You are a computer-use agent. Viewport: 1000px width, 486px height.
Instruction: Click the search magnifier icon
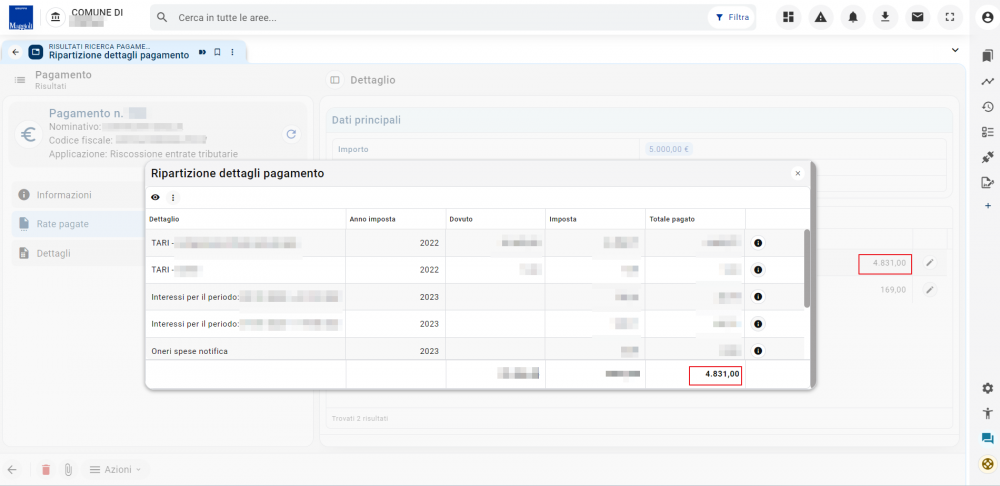pyautogui.click(x=162, y=18)
